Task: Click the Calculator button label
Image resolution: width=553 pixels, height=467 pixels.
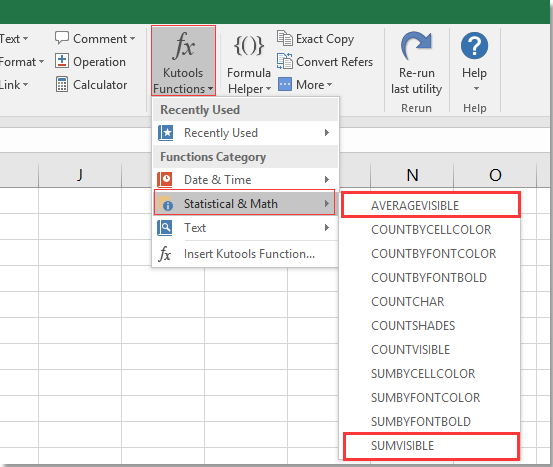Action: (100, 85)
